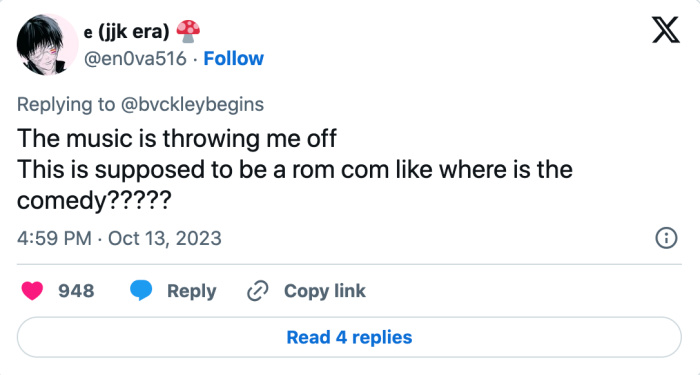Expand the thread with Read 4 replies

(349, 337)
